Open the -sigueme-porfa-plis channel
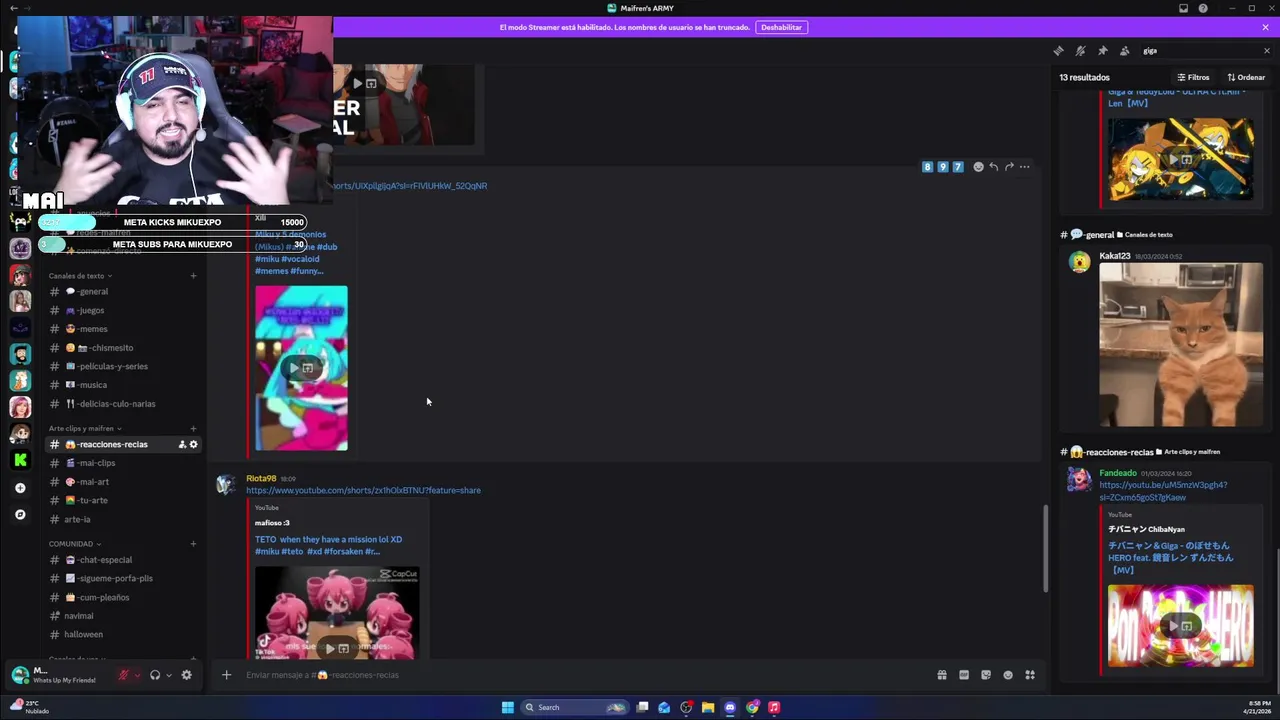Screen dimensions: 1280x720 click(x=124, y=578)
